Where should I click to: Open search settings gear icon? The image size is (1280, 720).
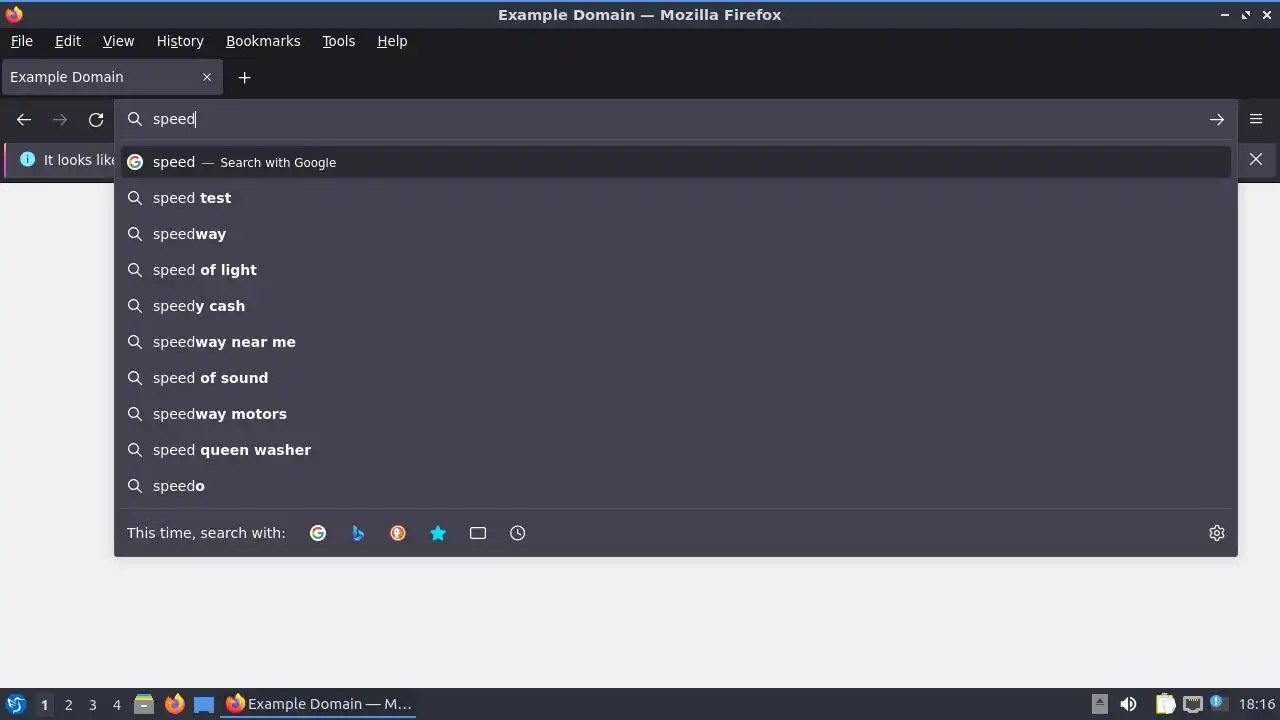coord(1217,533)
